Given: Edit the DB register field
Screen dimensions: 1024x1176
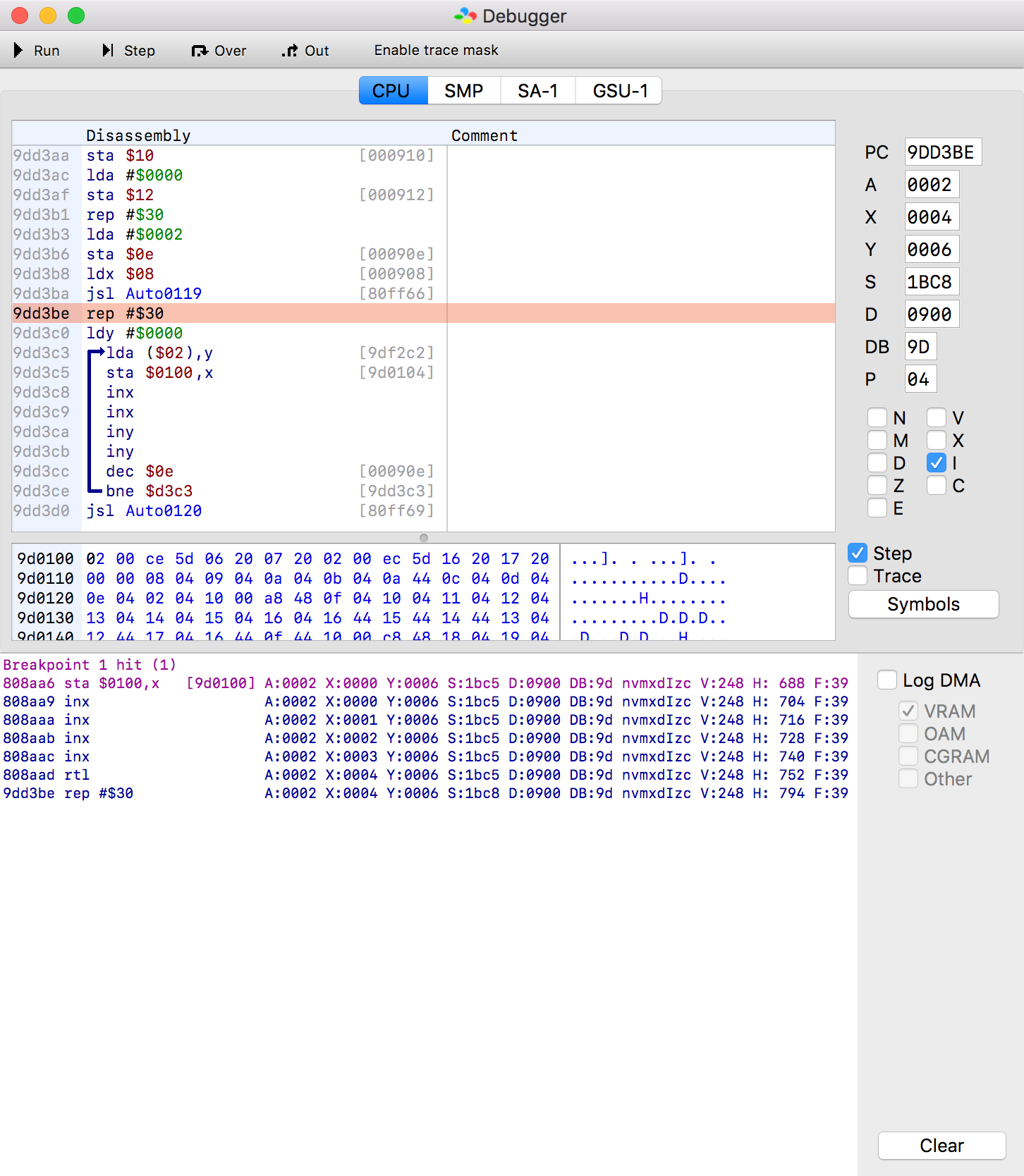Looking at the screenshot, I should [920, 347].
